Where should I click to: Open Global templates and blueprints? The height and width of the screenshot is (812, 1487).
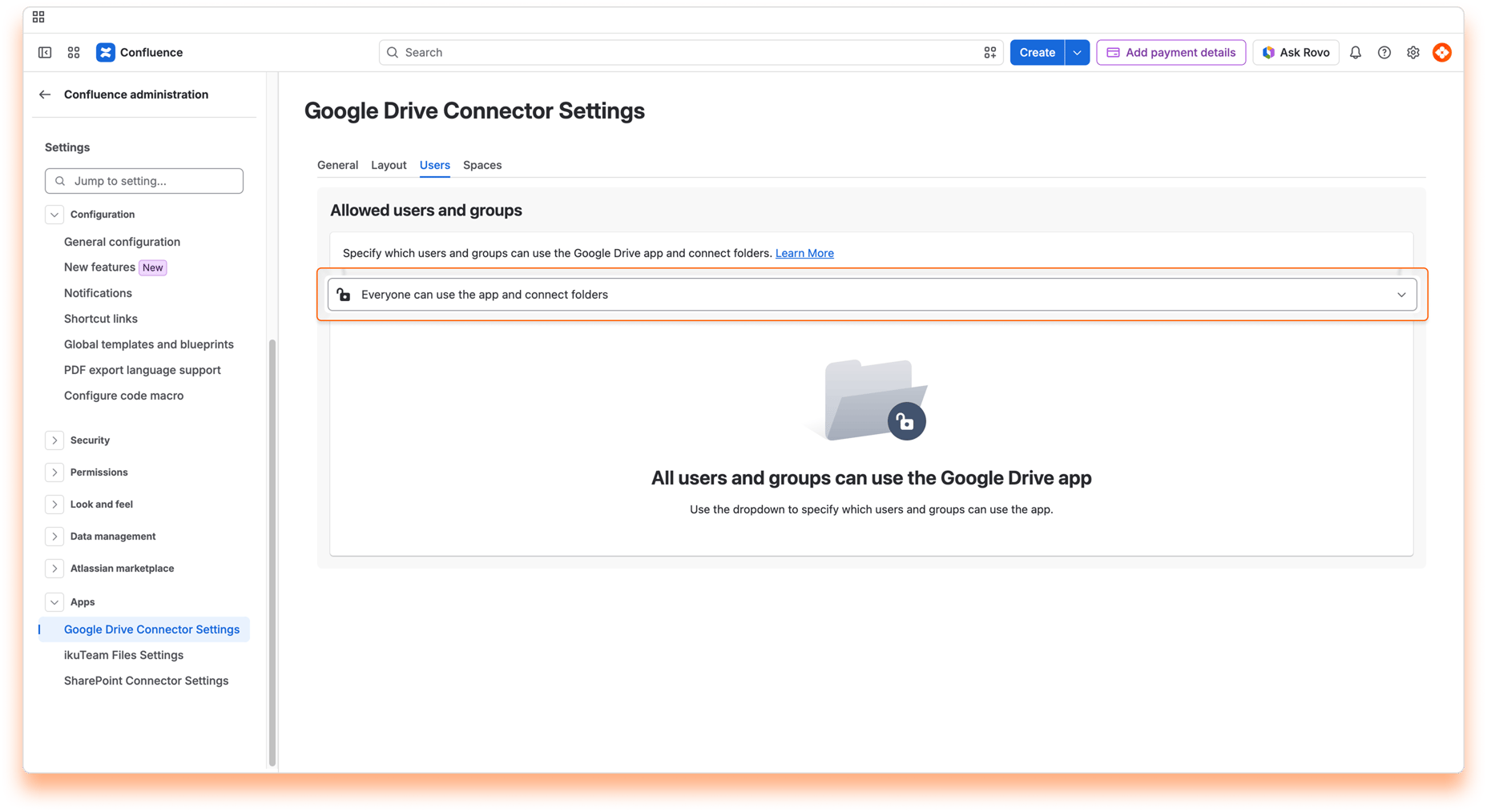[149, 344]
